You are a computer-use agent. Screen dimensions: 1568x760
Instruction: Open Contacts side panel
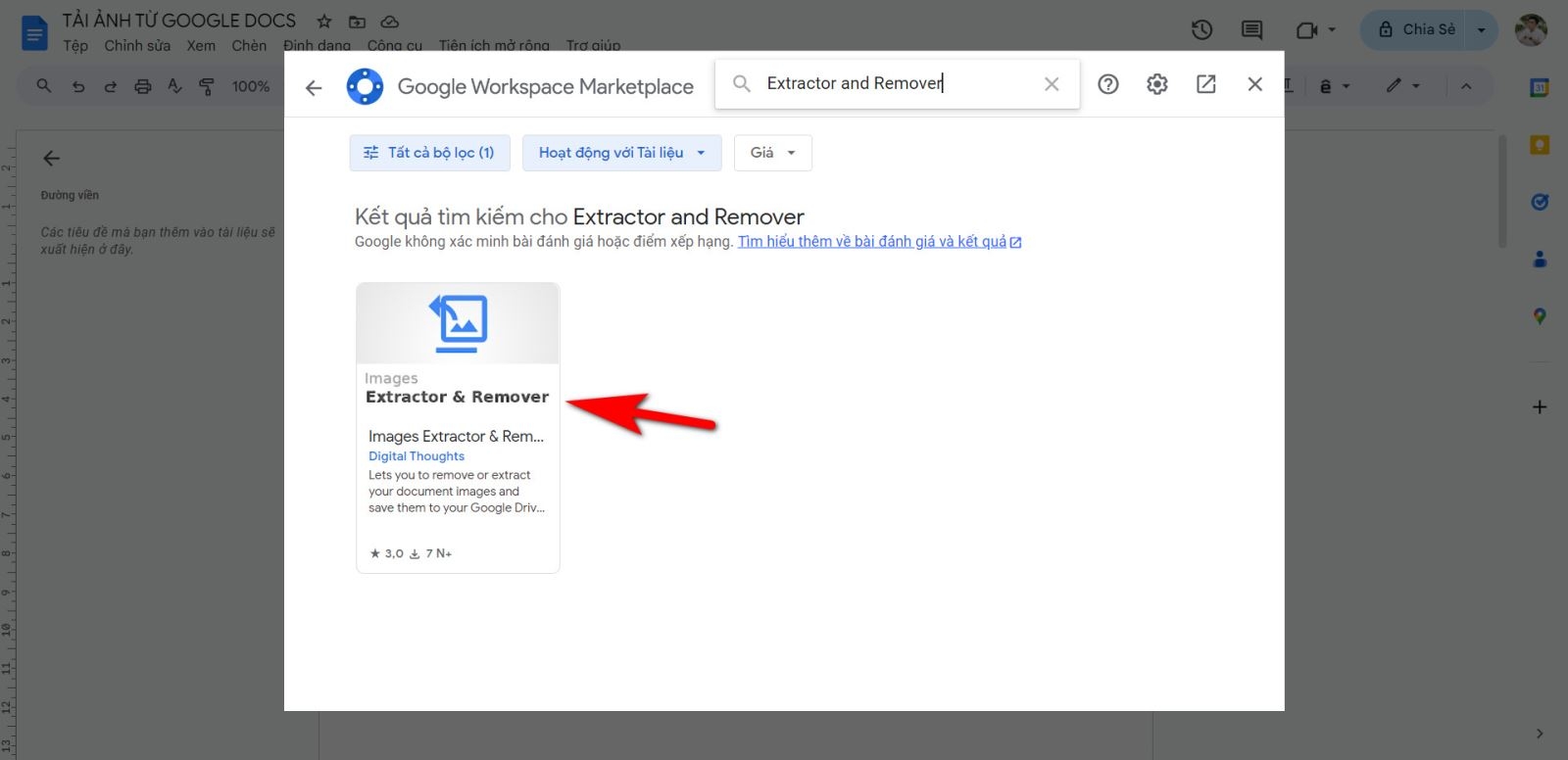click(x=1540, y=260)
